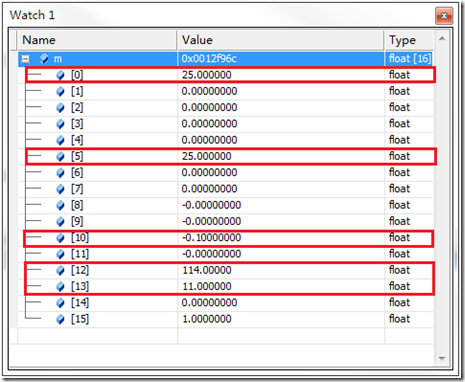Image resolution: width=465 pixels, height=382 pixels.
Task: Click the Value column header
Action: (281, 40)
